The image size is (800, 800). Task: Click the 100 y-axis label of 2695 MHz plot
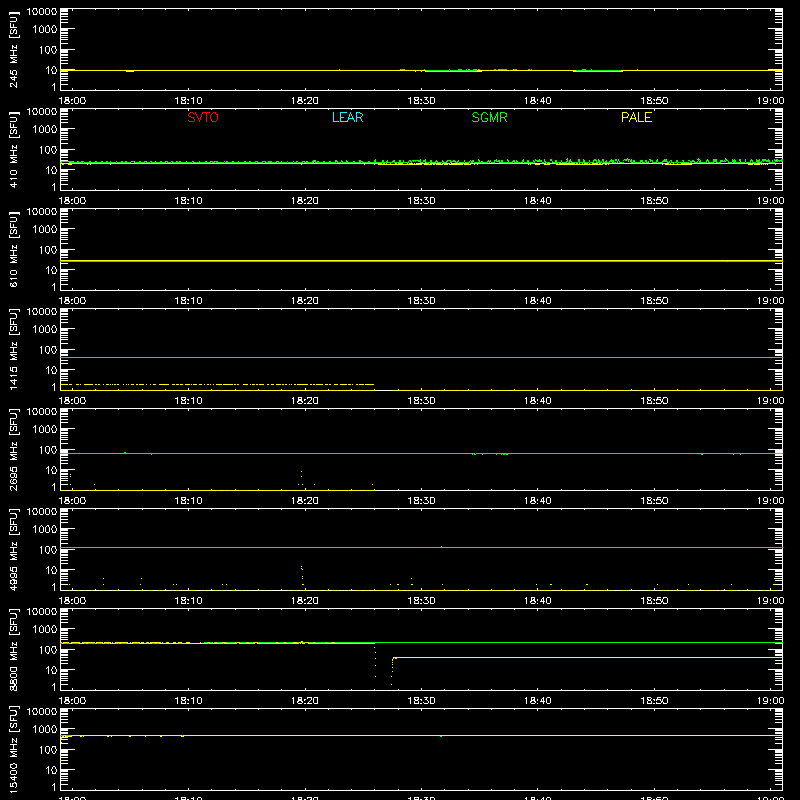pyautogui.click(x=48, y=450)
